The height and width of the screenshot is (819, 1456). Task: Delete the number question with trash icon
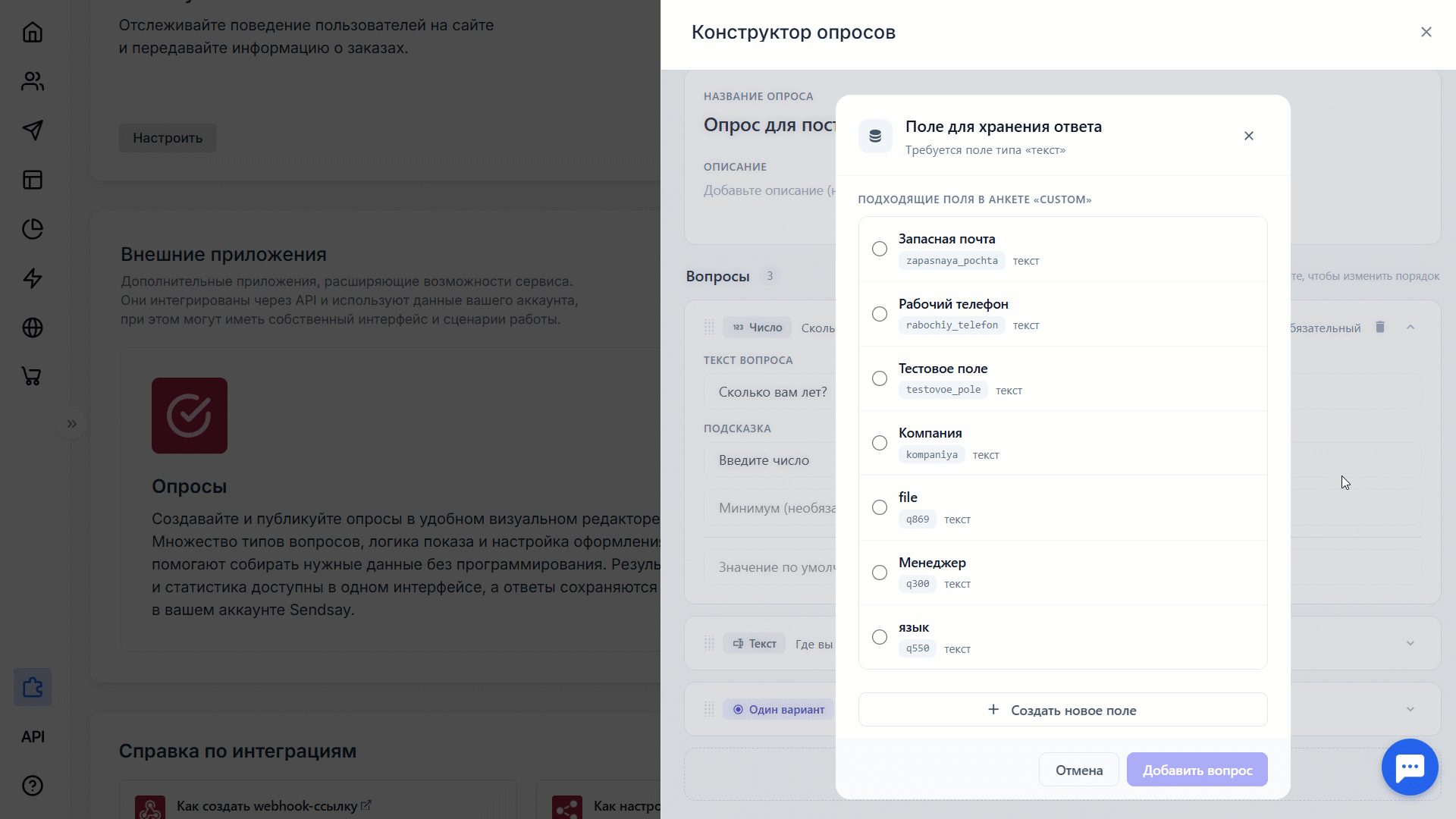pyautogui.click(x=1380, y=327)
